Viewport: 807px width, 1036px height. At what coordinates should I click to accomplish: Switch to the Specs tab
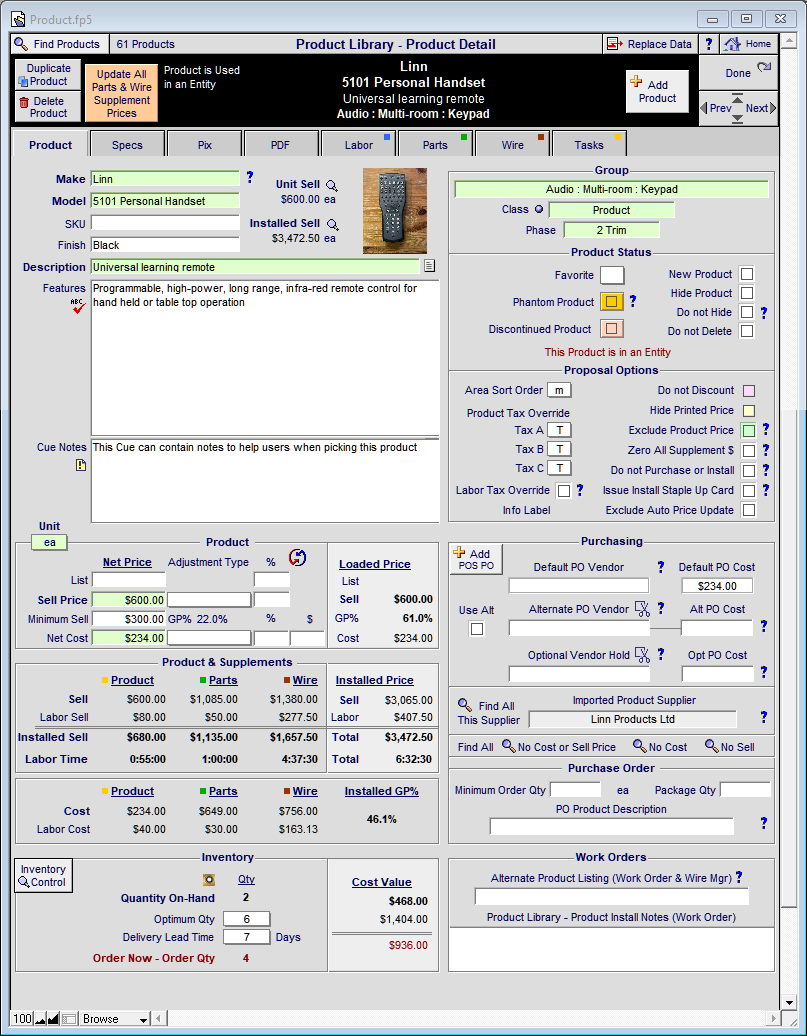127,145
